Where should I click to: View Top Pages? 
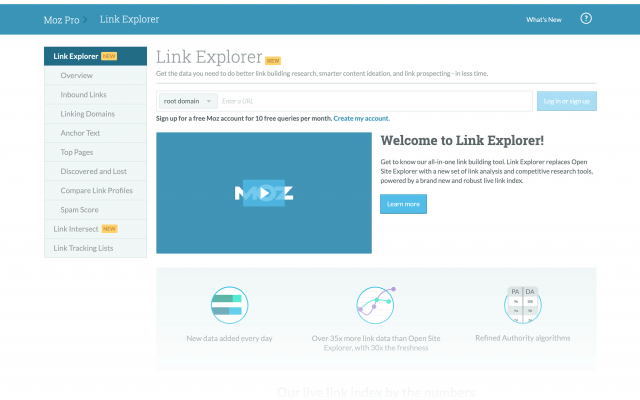96,152
